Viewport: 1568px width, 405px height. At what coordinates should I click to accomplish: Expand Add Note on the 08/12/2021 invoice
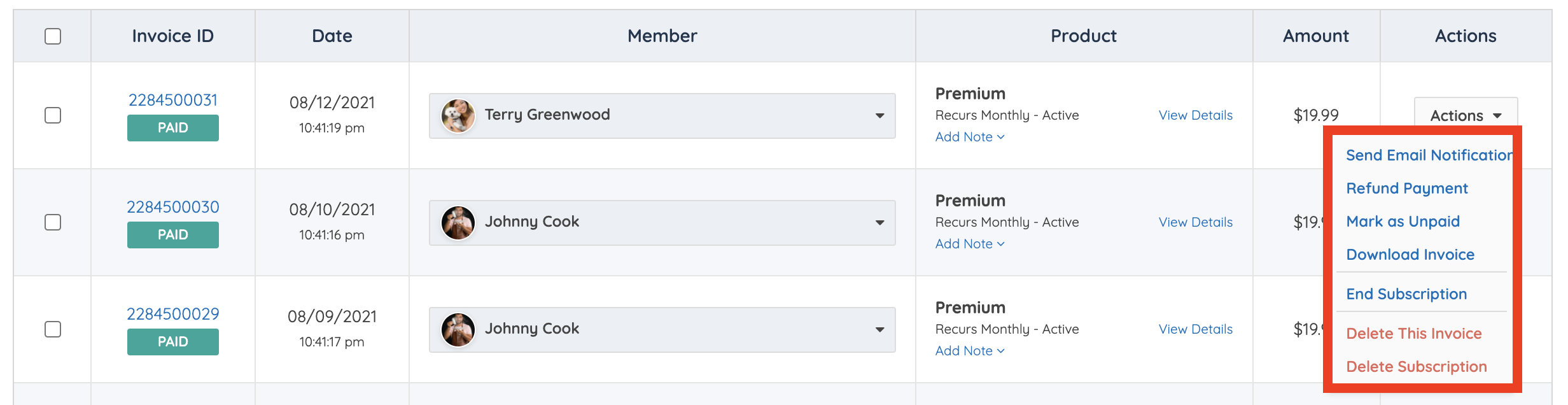969,137
